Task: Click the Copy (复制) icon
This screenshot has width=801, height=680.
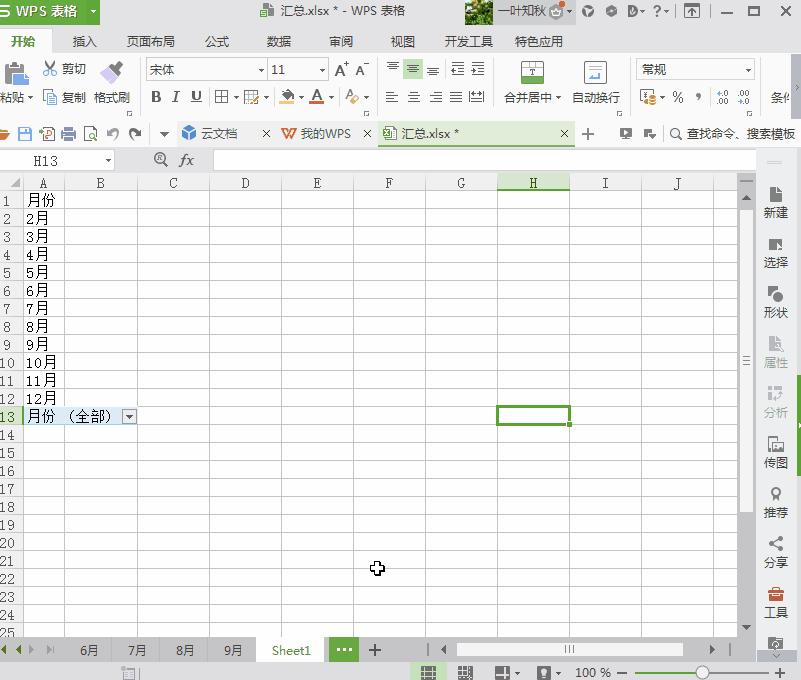Action: pyautogui.click(x=48, y=97)
